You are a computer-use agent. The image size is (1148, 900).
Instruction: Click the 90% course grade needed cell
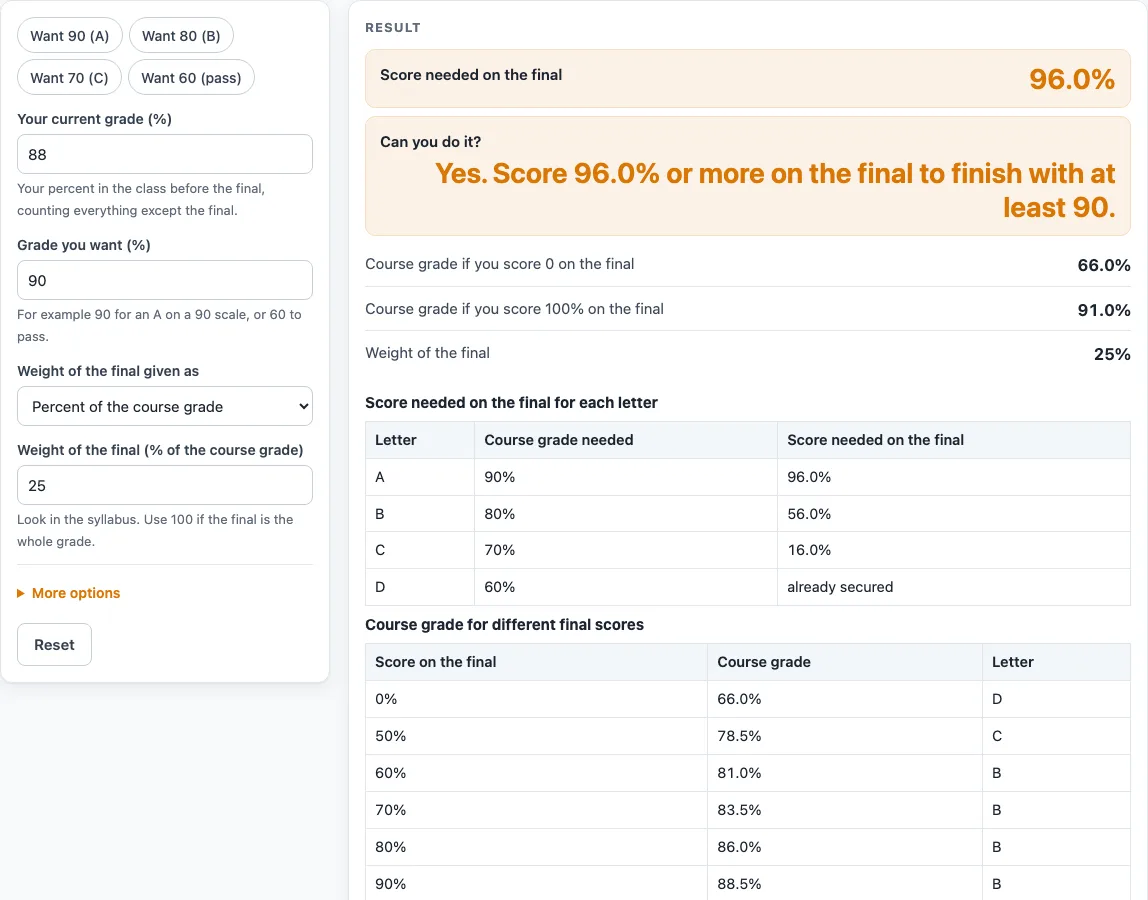626,477
